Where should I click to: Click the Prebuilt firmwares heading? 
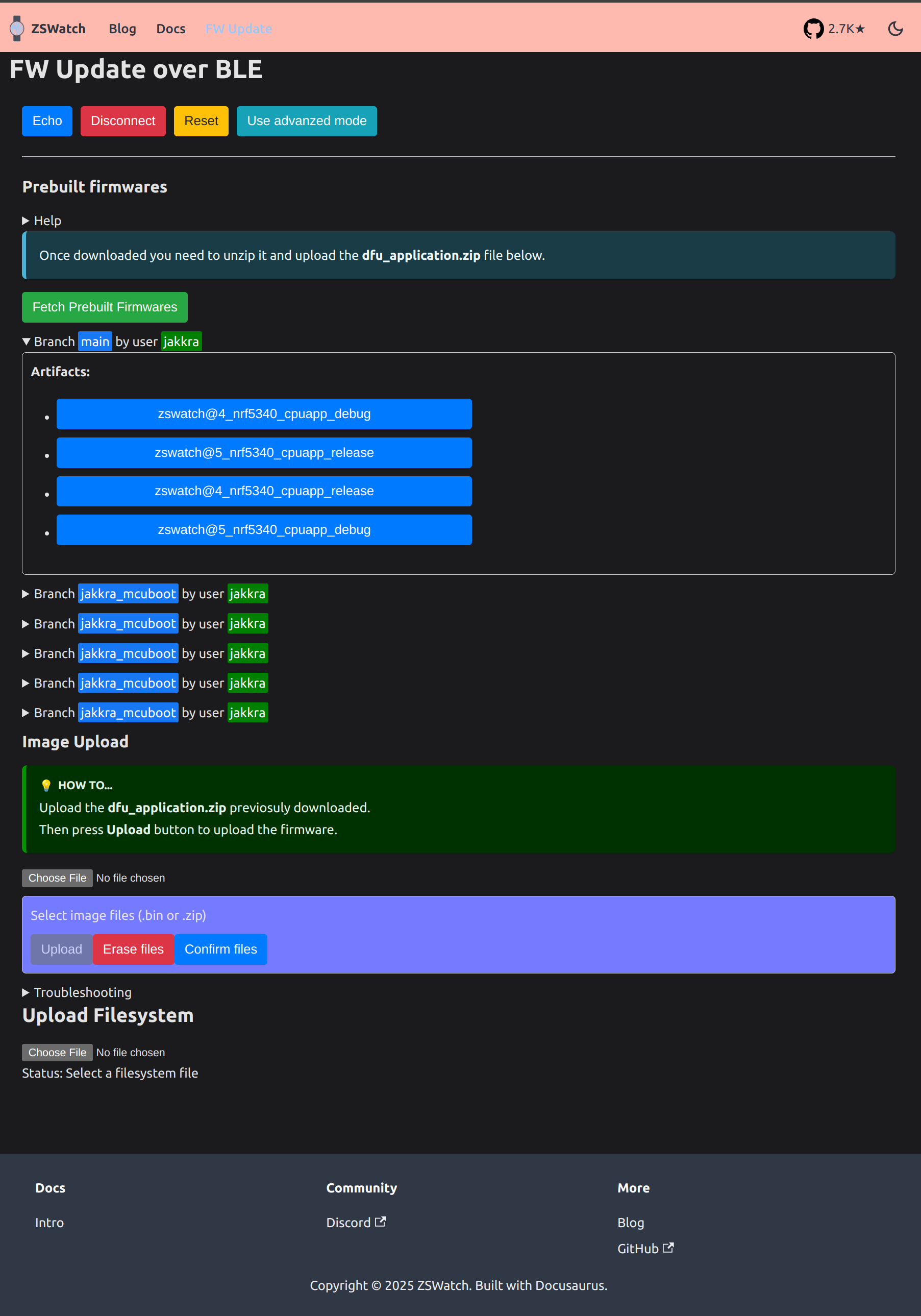coord(94,187)
